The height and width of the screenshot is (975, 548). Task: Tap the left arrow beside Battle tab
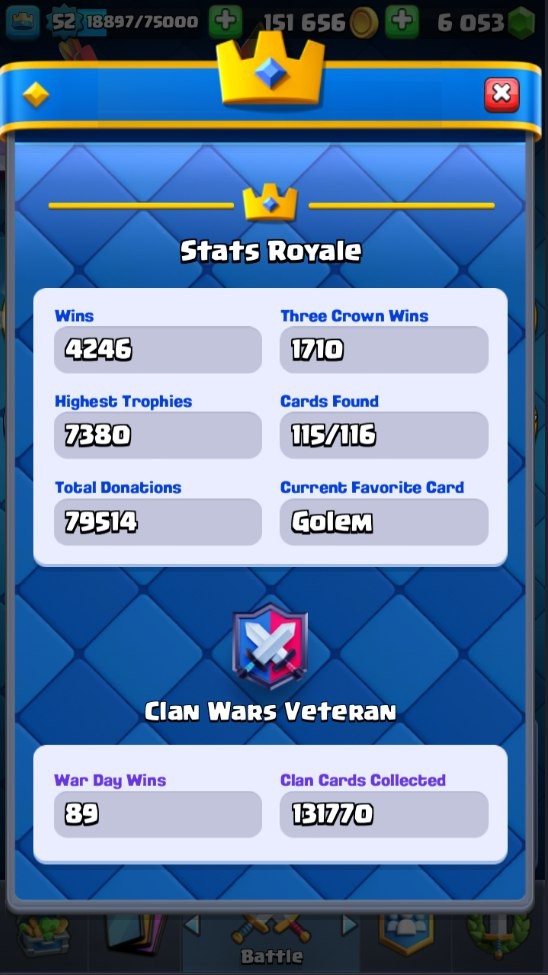(x=192, y=926)
